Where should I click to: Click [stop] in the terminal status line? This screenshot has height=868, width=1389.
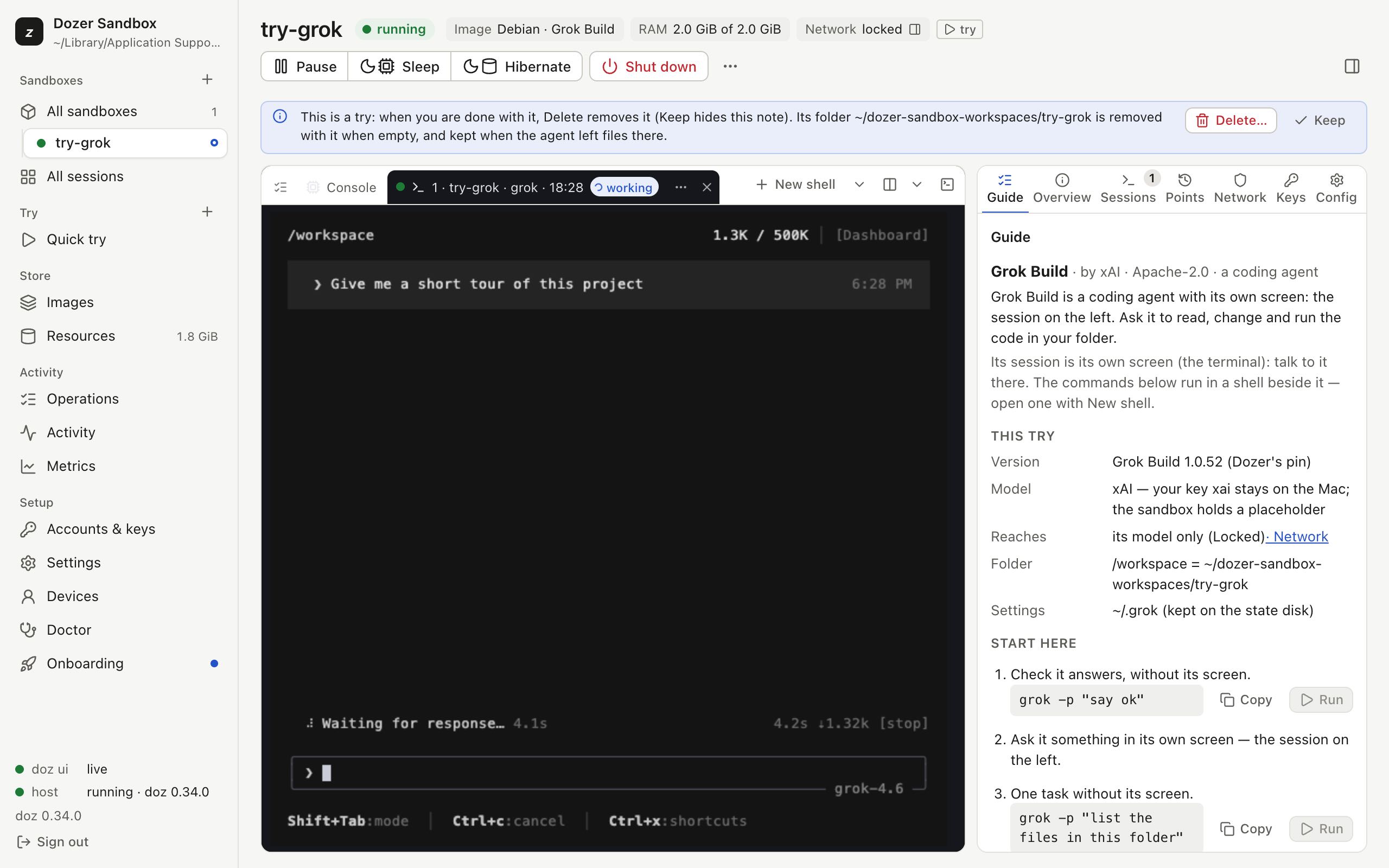903,723
